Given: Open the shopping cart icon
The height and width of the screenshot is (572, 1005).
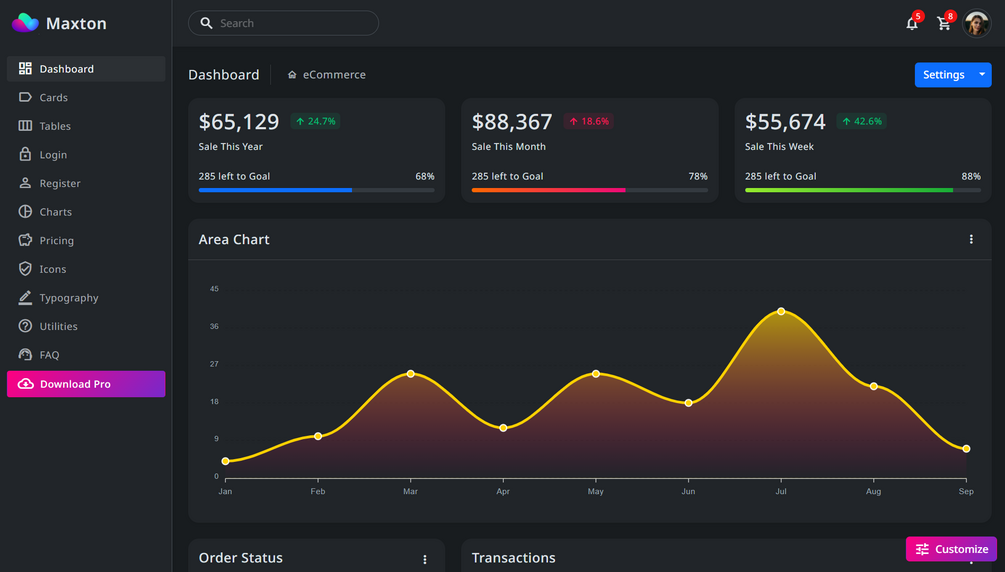Looking at the screenshot, I should [943, 24].
